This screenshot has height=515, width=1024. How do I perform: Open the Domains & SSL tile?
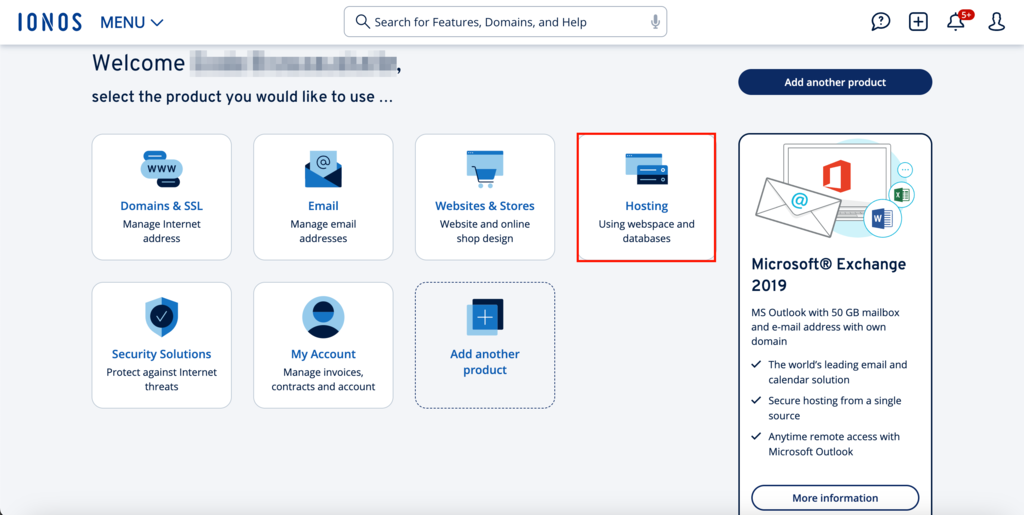point(161,197)
